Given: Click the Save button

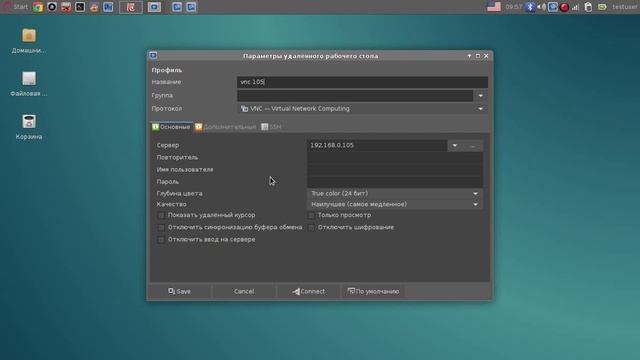Looking at the screenshot, I should click(x=180, y=291).
